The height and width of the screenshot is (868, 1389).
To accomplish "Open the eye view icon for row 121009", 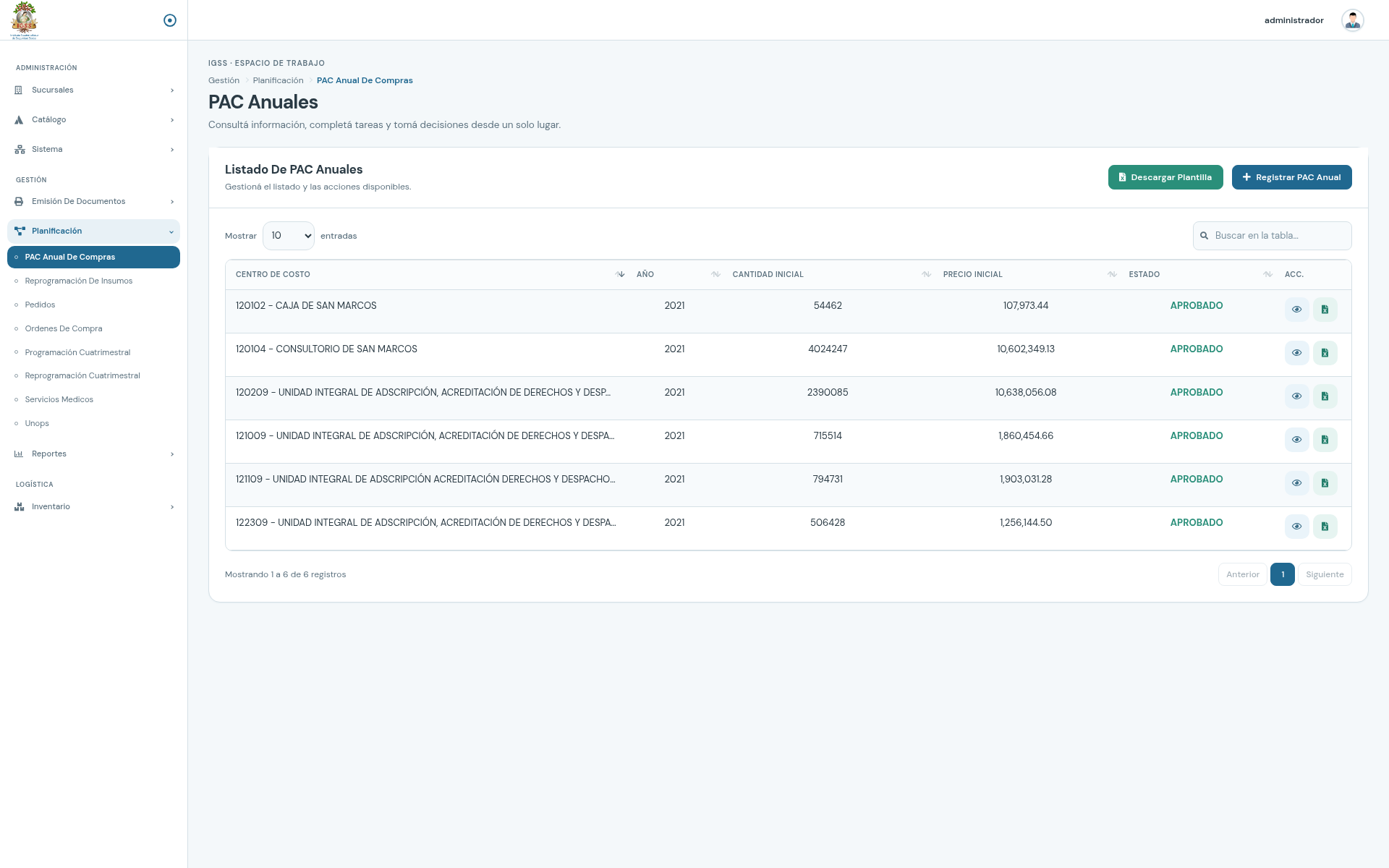I will [1296, 440].
